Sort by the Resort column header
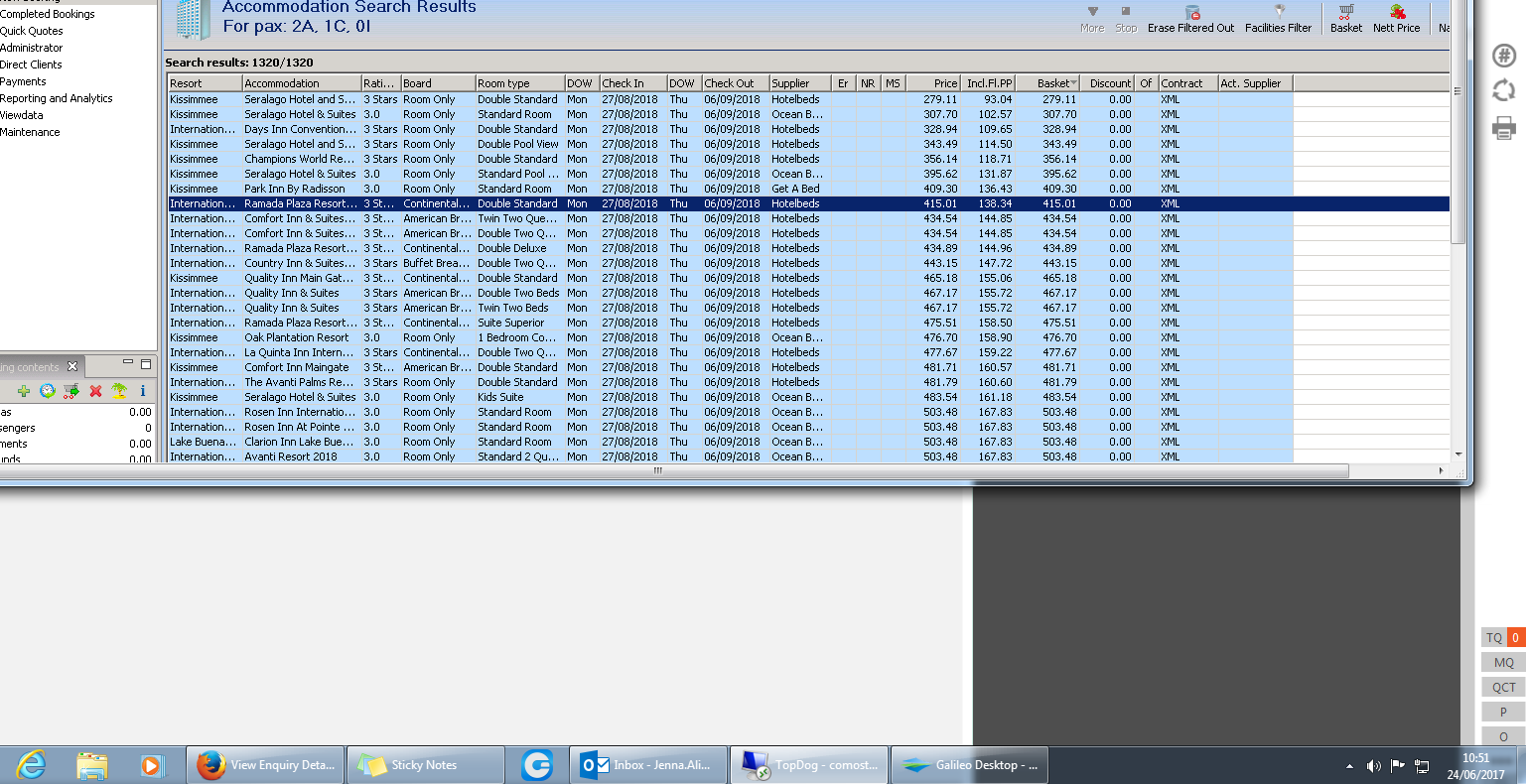1526x784 pixels. pos(205,83)
